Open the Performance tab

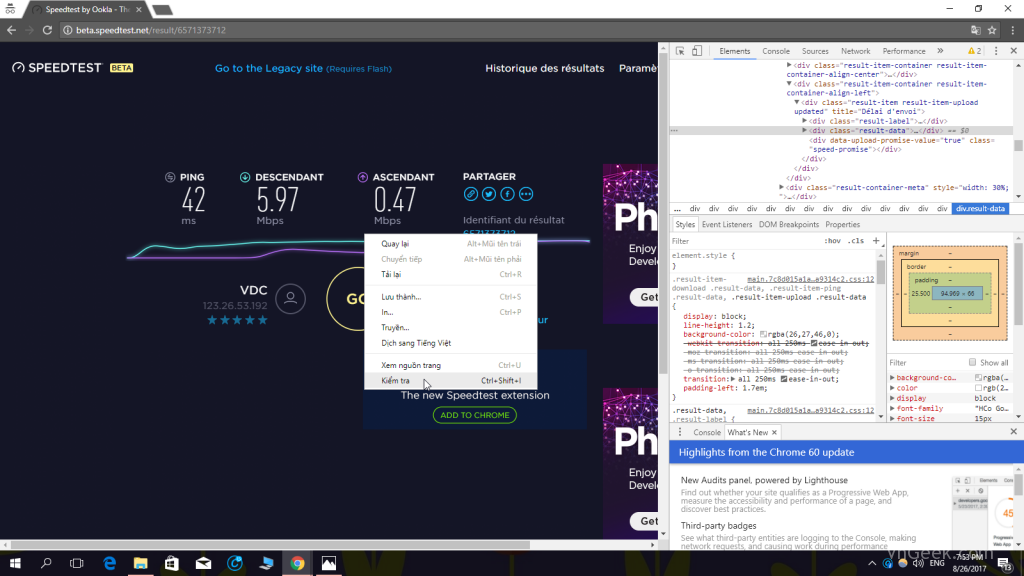pos(904,51)
